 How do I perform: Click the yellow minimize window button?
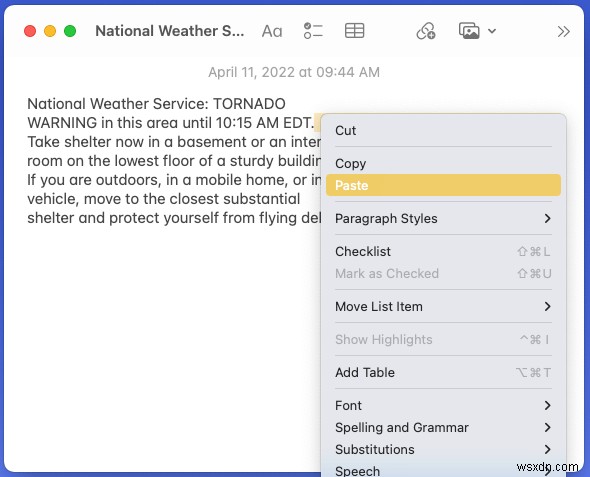click(x=50, y=31)
